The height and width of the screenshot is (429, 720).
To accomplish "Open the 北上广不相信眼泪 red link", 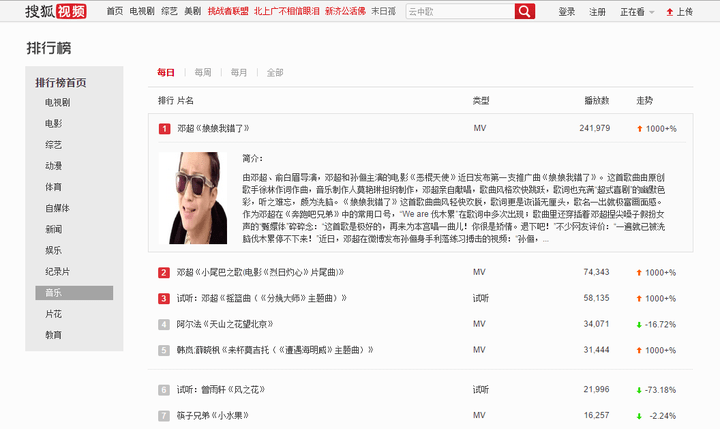I will click(287, 11).
